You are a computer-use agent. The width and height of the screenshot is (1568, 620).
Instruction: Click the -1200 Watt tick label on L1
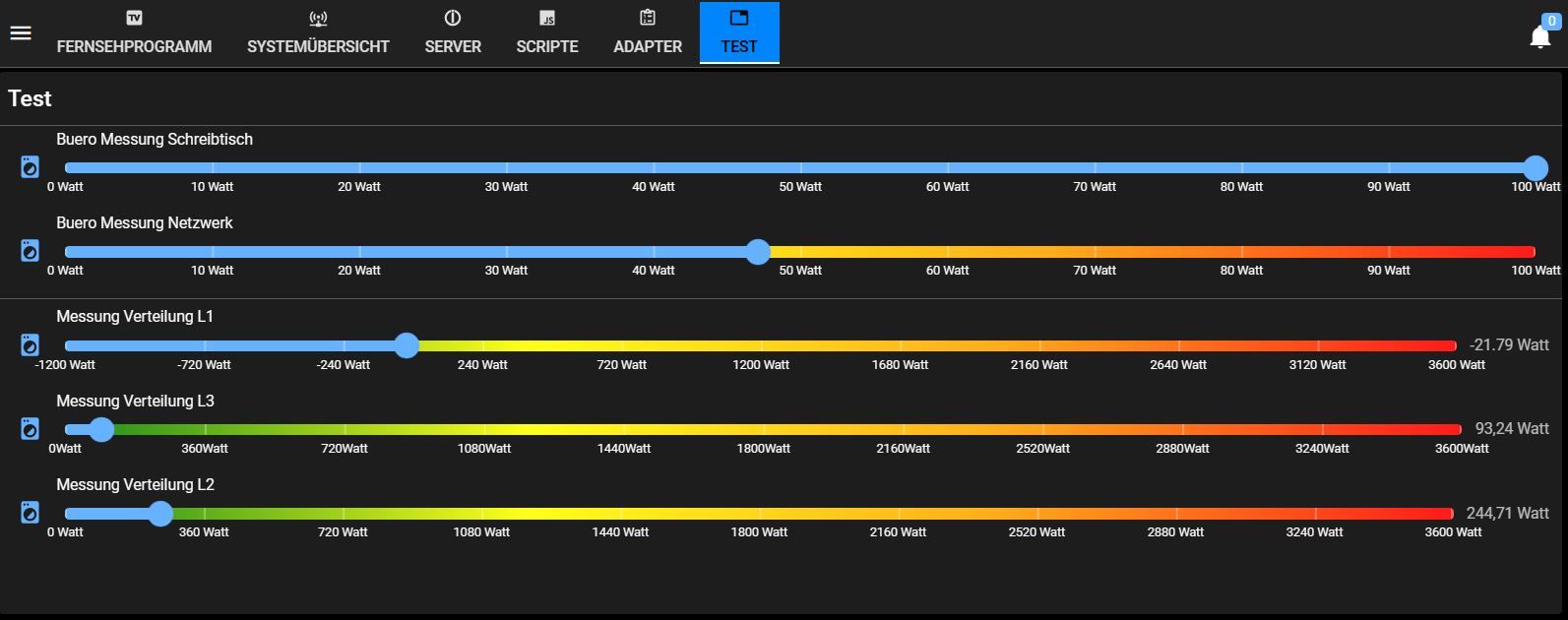(65, 365)
